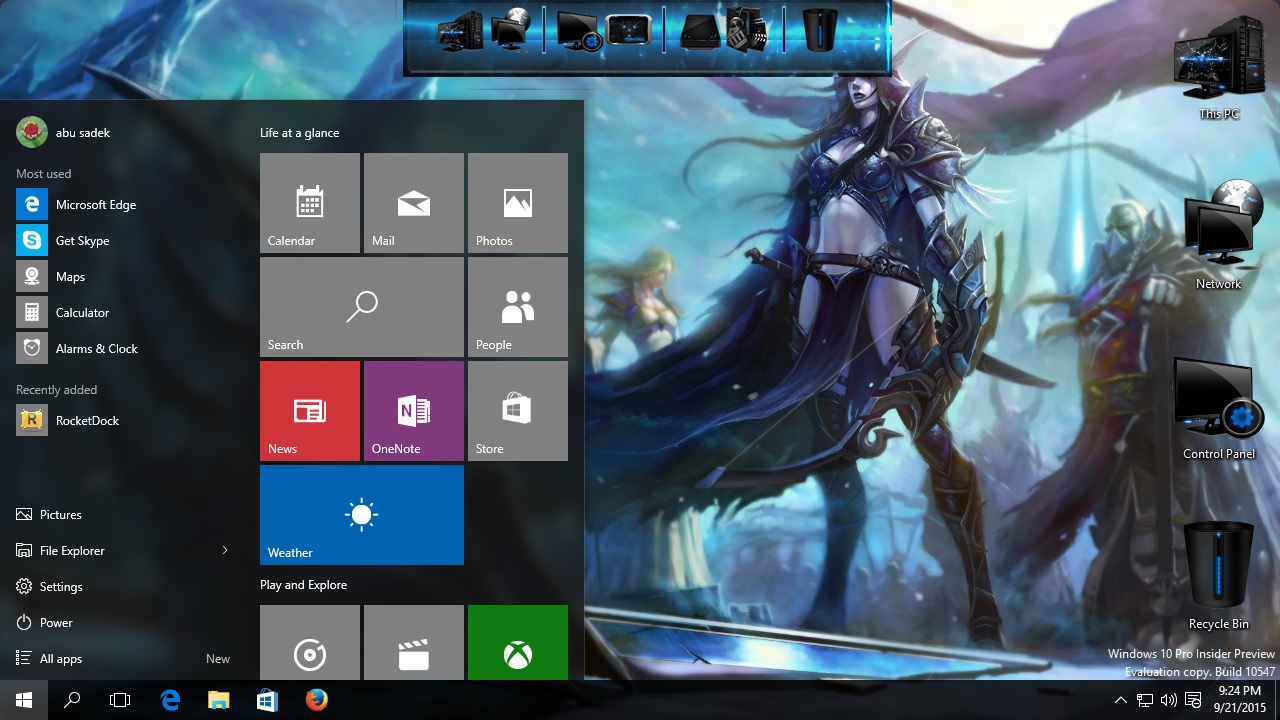
Task: Show hidden system tray icons
Action: pos(1121,700)
